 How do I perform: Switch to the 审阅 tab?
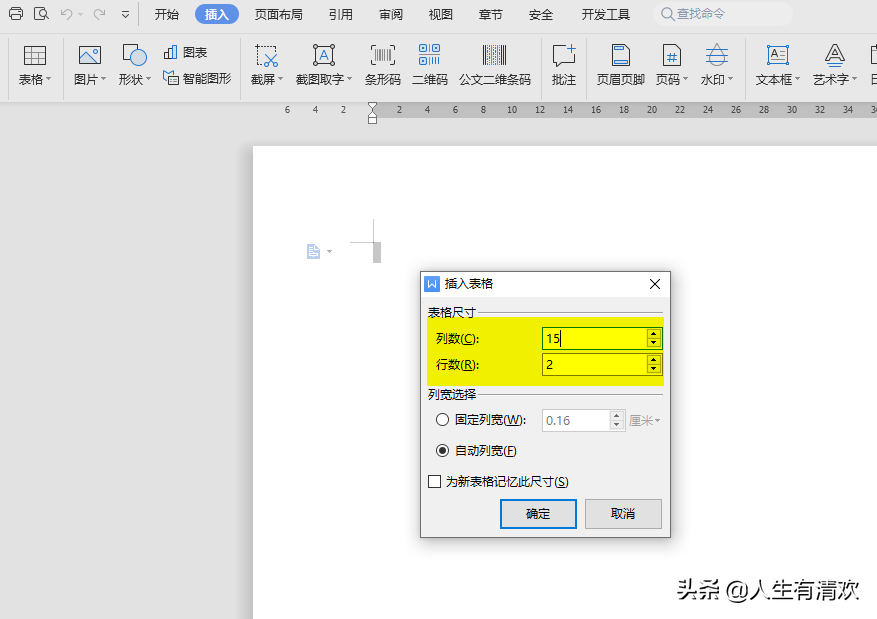tap(390, 14)
